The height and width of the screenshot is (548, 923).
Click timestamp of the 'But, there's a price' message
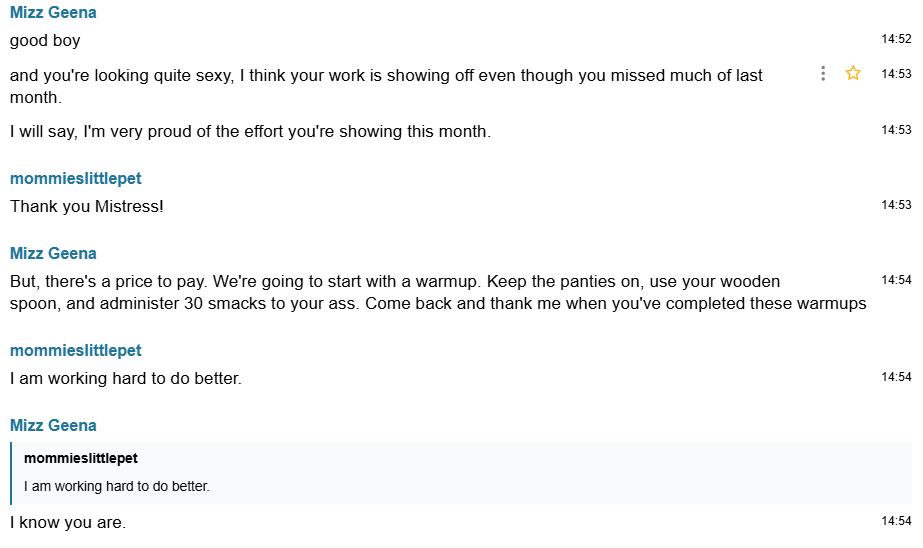896,280
